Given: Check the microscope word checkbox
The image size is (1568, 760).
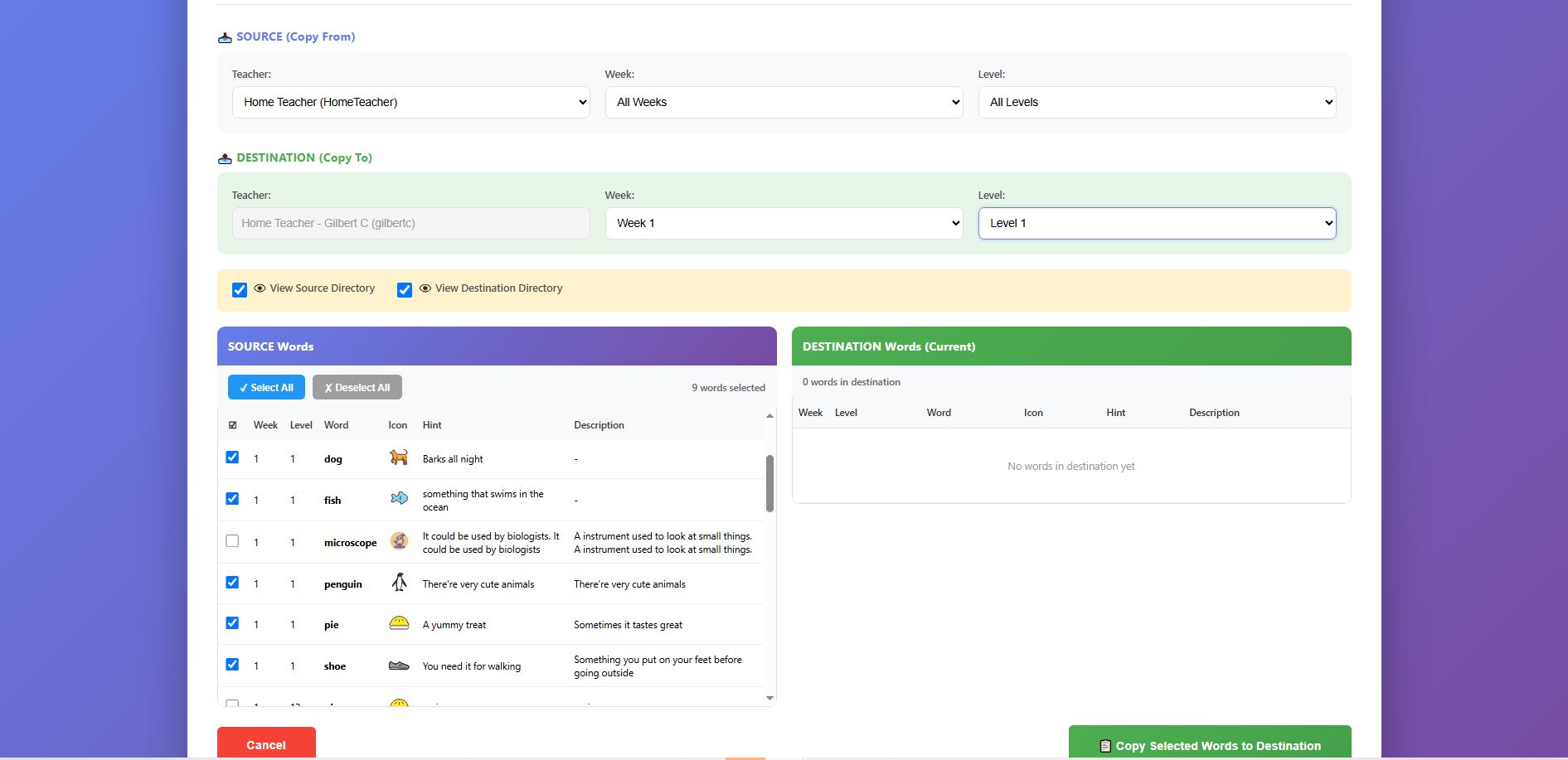Looking at the screenshot, I should pos(232,541).
